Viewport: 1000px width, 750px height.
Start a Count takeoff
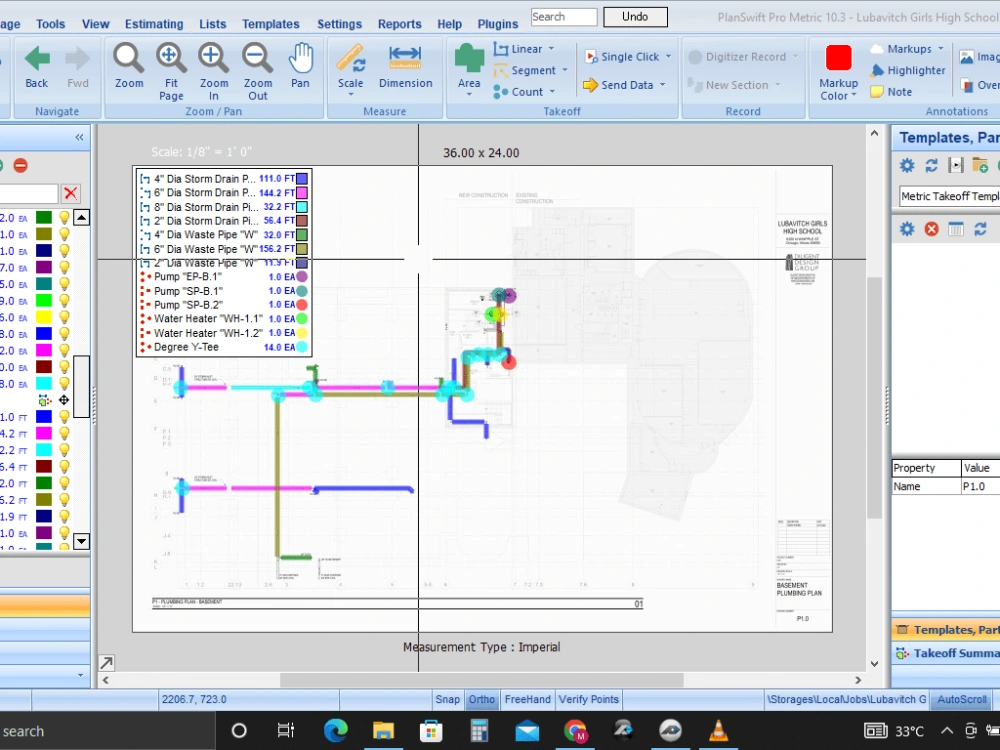(x=518, y=92)
